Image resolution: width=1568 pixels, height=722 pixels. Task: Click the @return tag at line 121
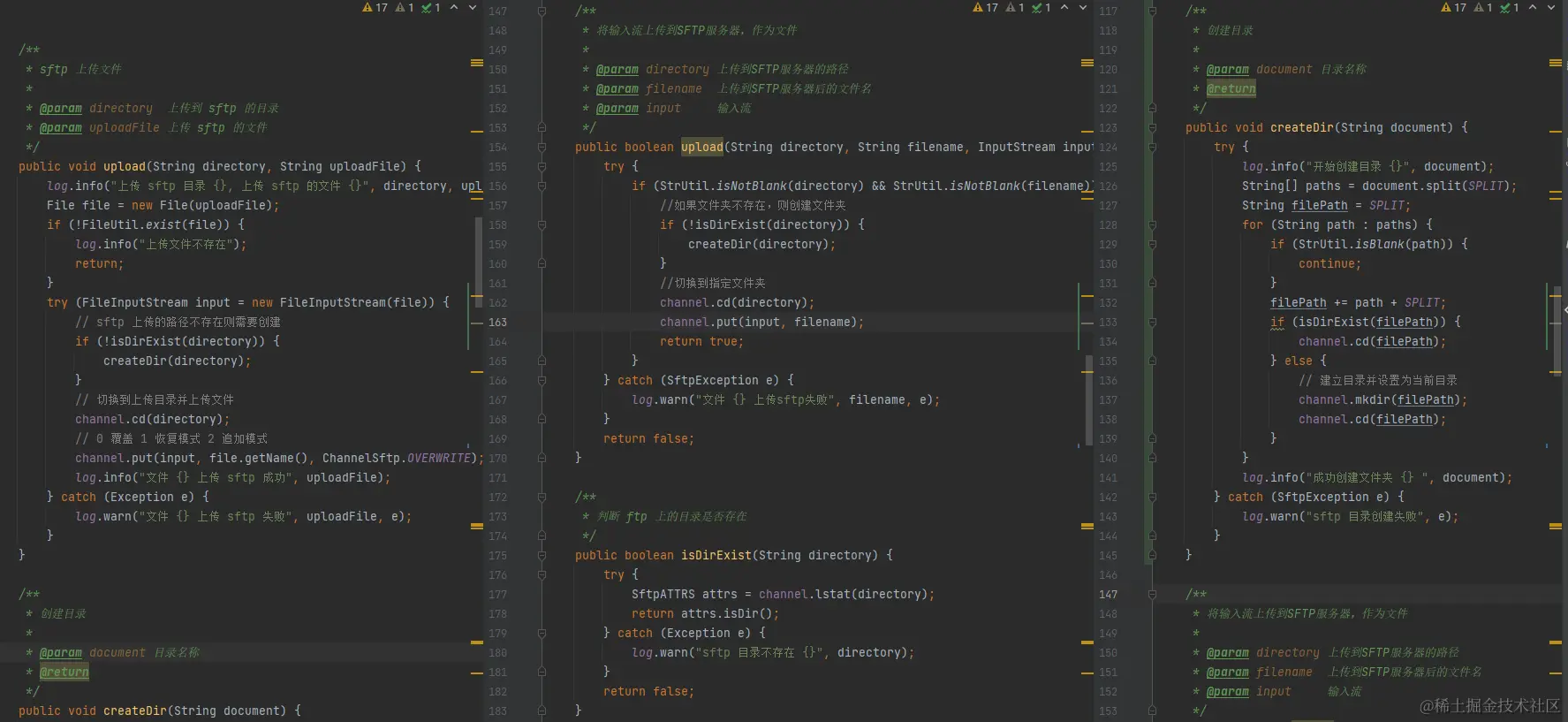tap(1231, 88)
